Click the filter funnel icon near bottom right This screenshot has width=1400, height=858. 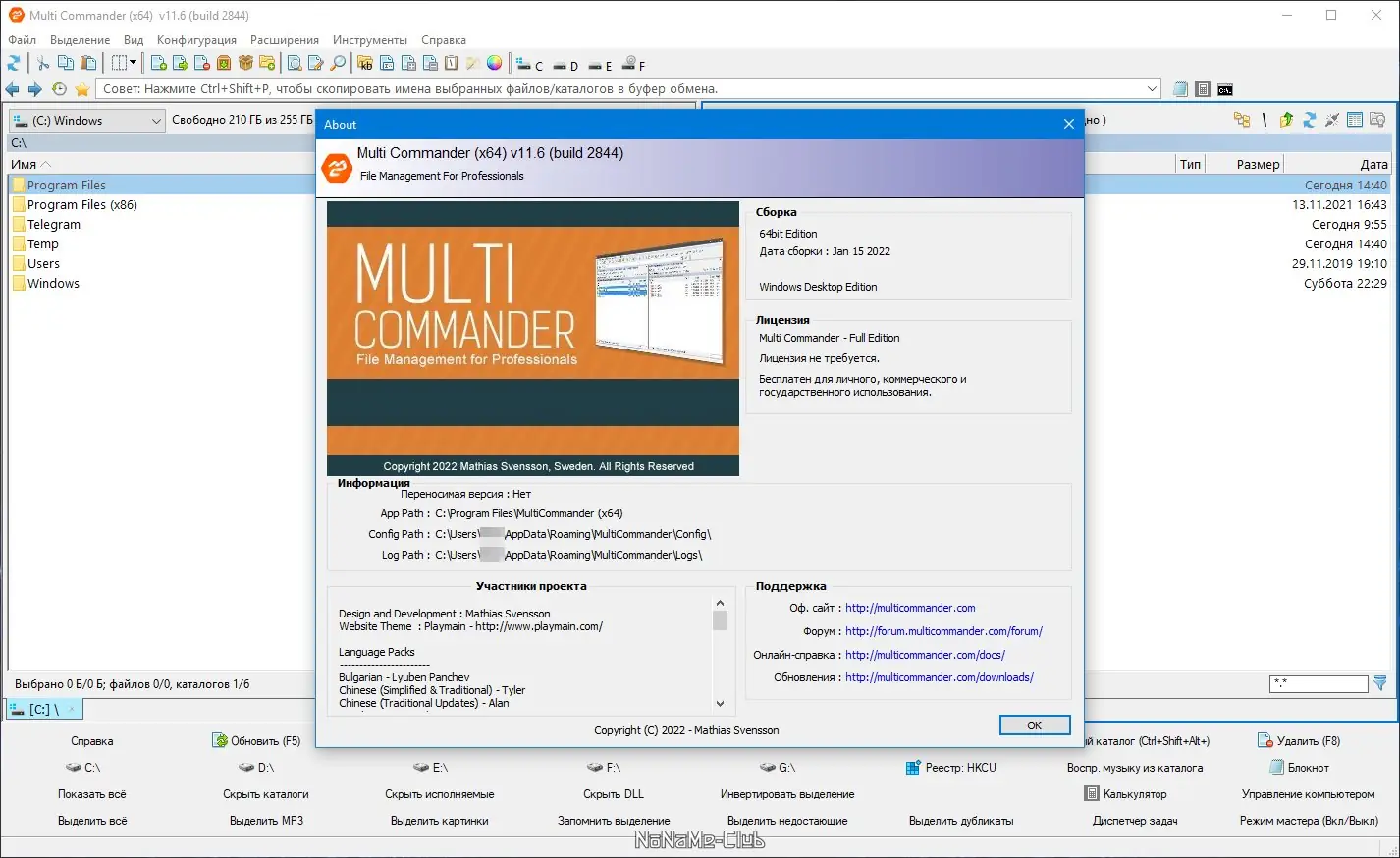(1380, 683)
